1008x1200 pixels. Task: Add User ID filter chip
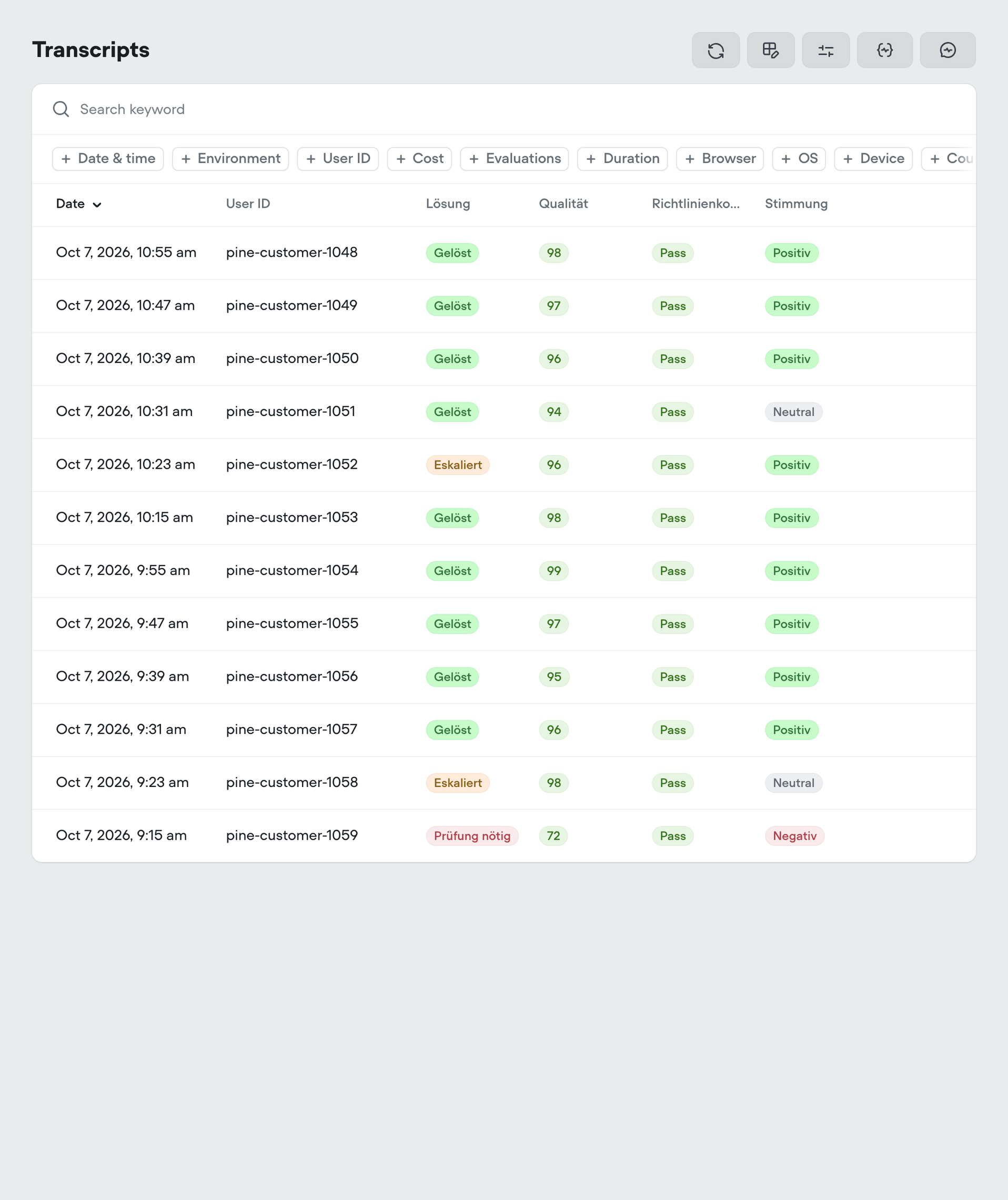[x=338, y=158]
